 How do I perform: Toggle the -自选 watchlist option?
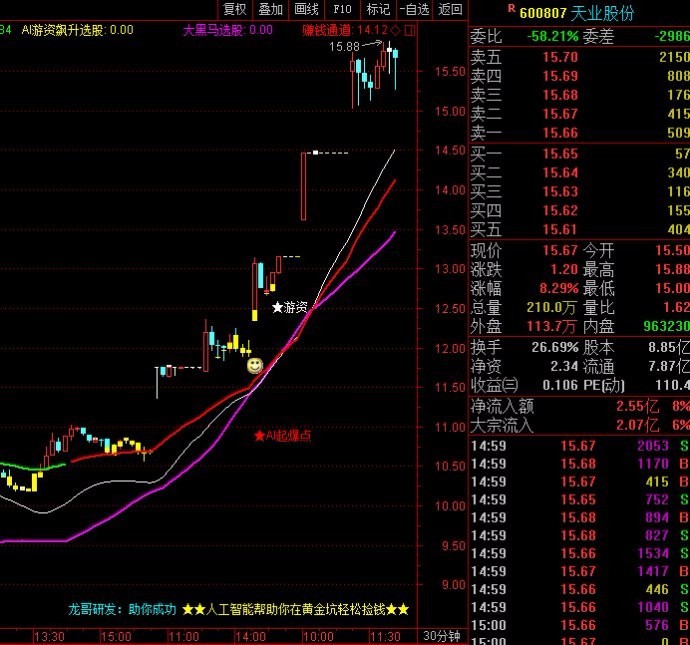point(414,9)
